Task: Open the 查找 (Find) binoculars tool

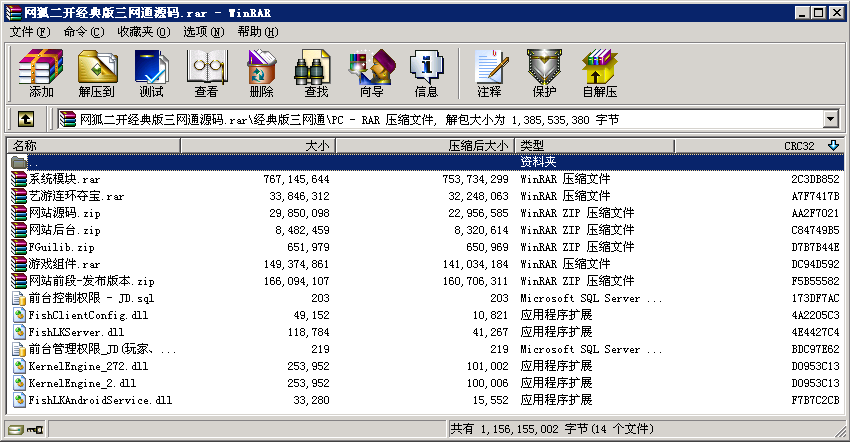Action: pos(316,73)
